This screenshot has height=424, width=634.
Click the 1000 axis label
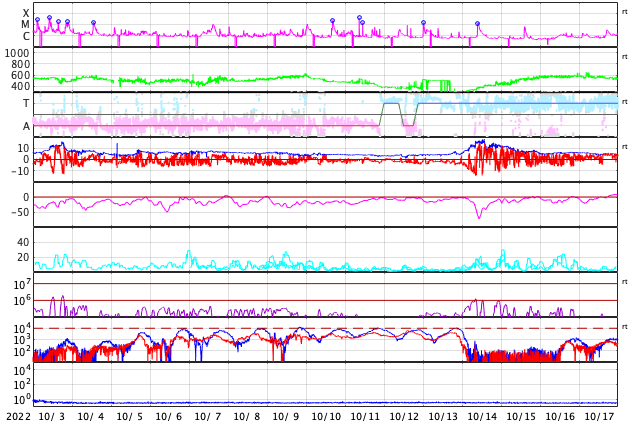coord(17,53)
